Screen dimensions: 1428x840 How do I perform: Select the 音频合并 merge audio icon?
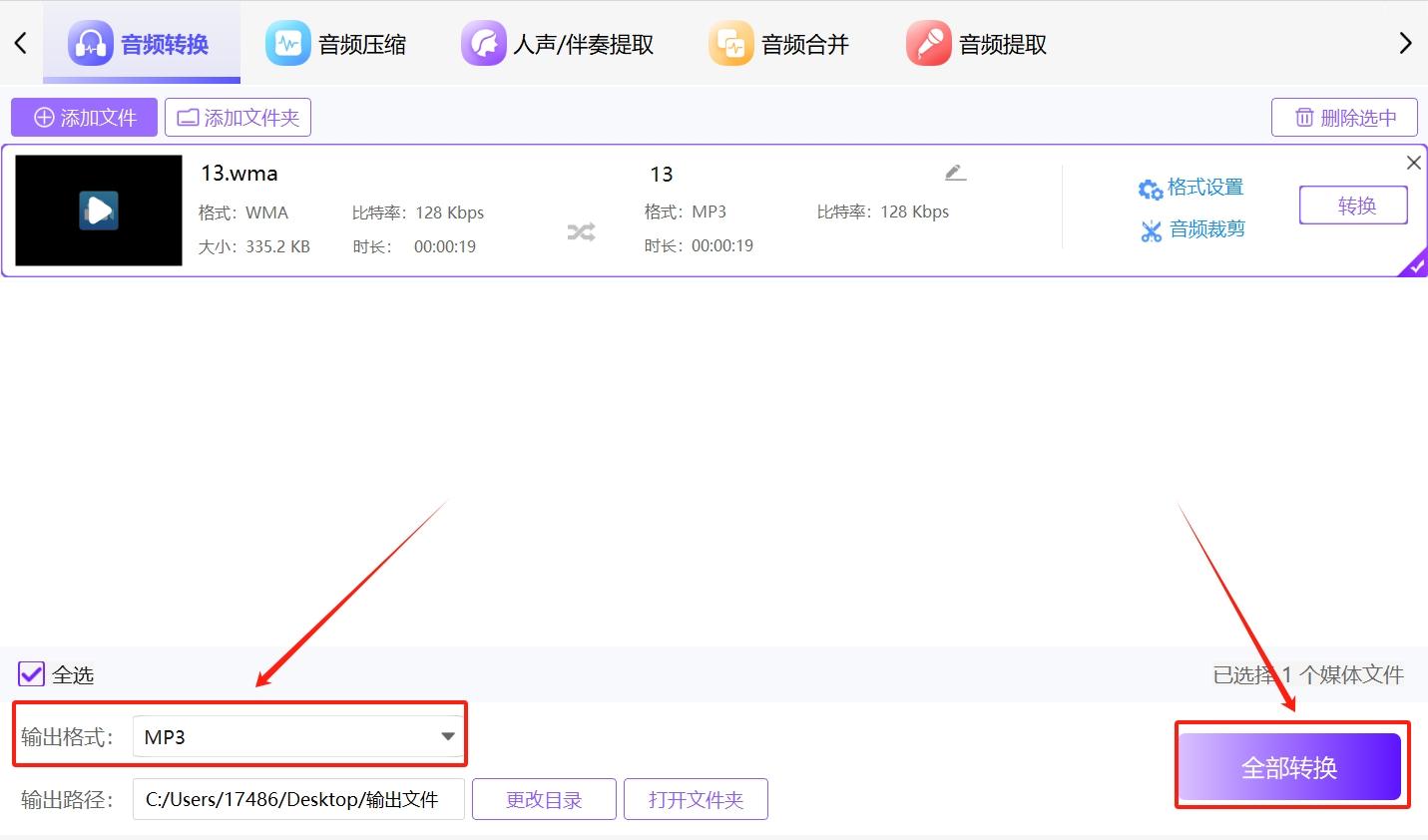(x=730, y=42)
